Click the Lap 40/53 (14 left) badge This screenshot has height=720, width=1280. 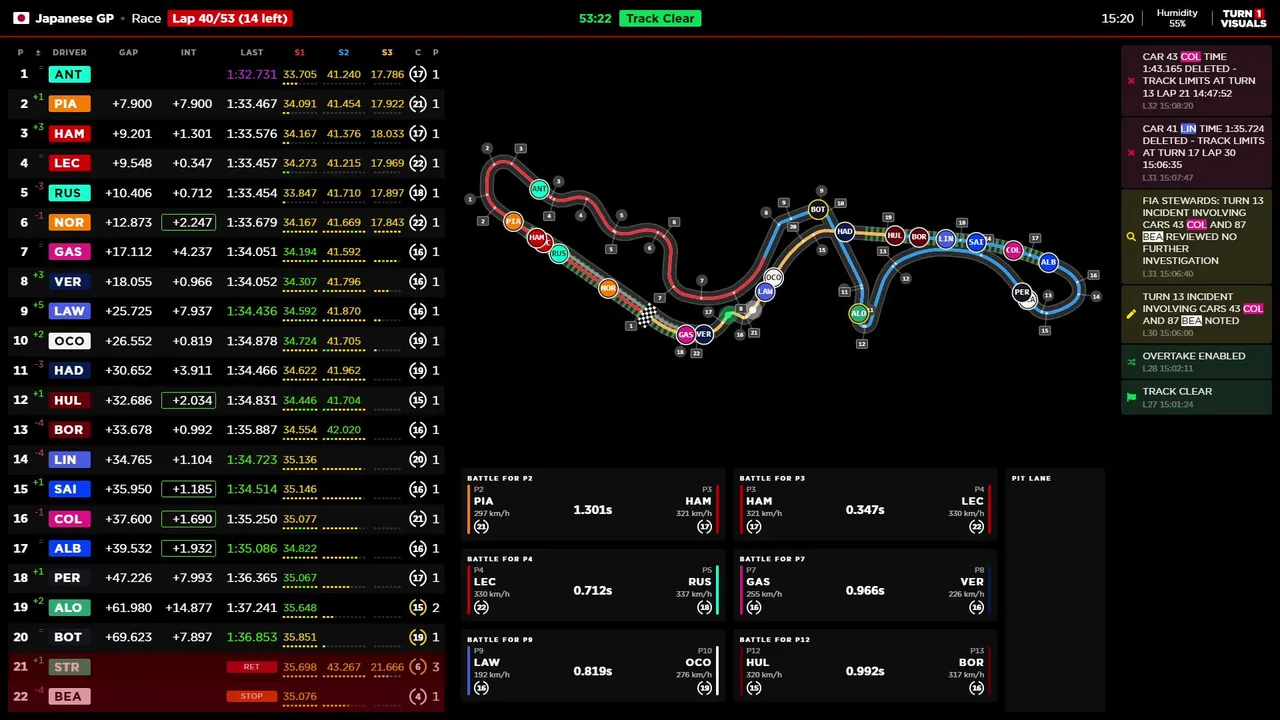[230, 18]
